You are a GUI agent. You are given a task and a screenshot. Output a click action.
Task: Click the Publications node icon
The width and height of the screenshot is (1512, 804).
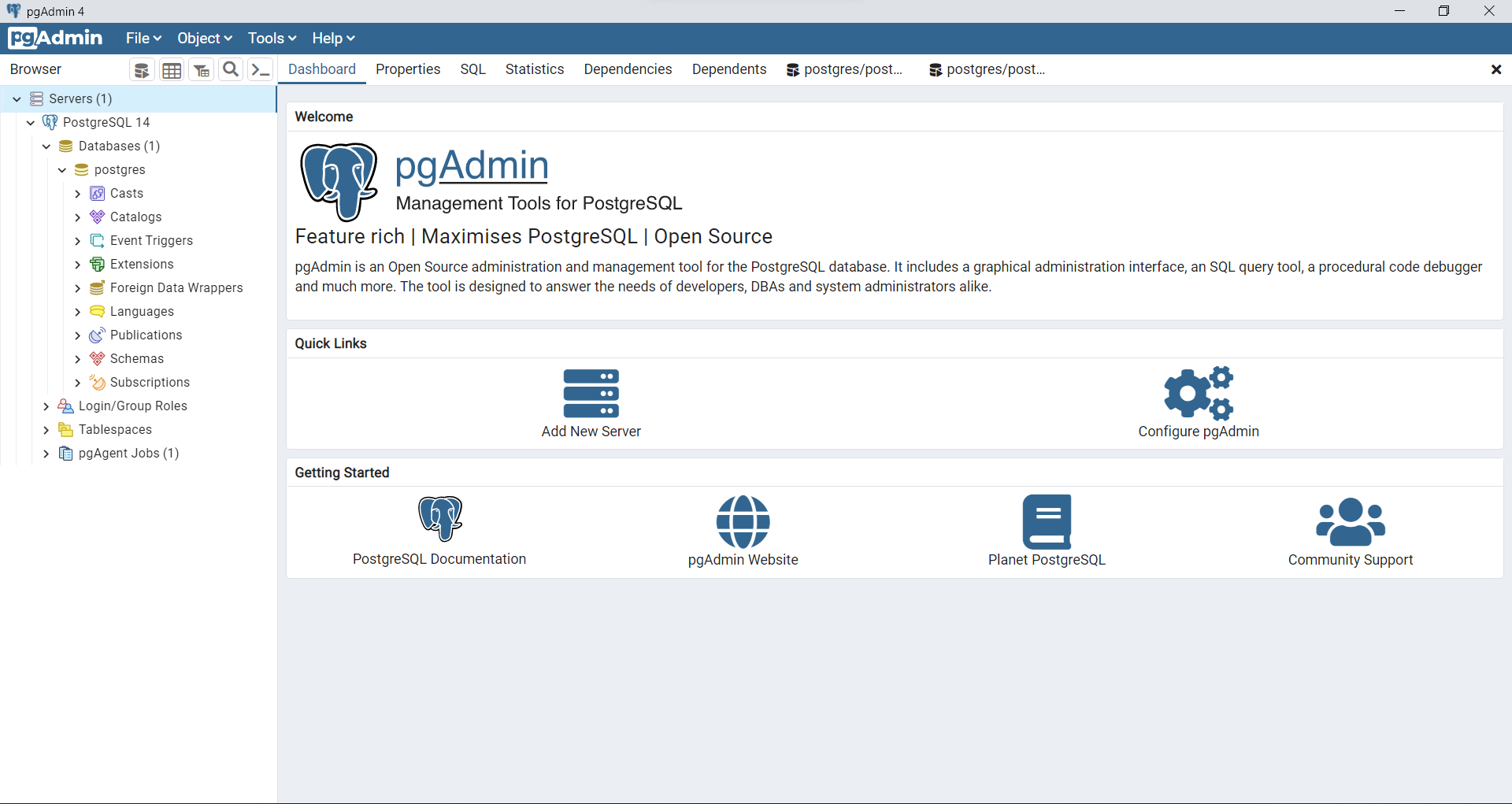(98, 335)
